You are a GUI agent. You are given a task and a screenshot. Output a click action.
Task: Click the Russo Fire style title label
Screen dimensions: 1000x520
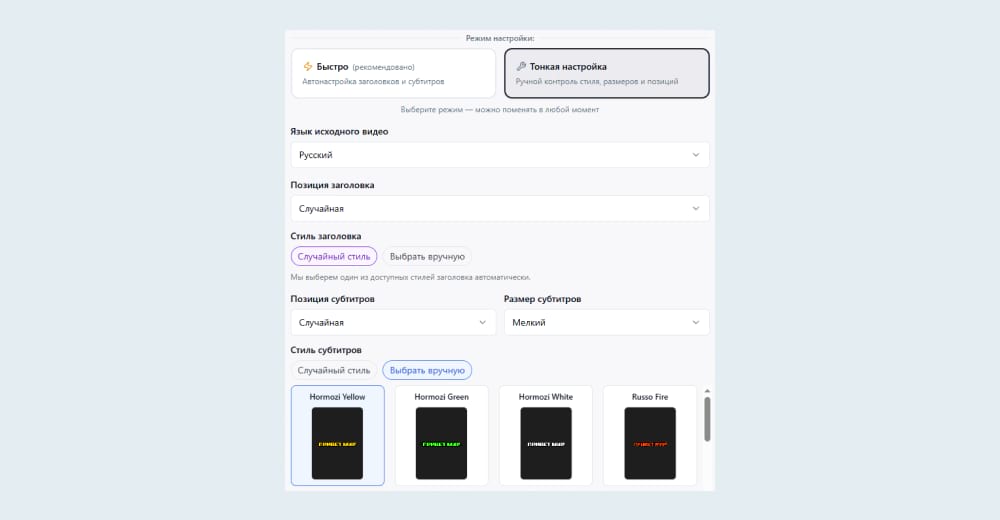649,397
